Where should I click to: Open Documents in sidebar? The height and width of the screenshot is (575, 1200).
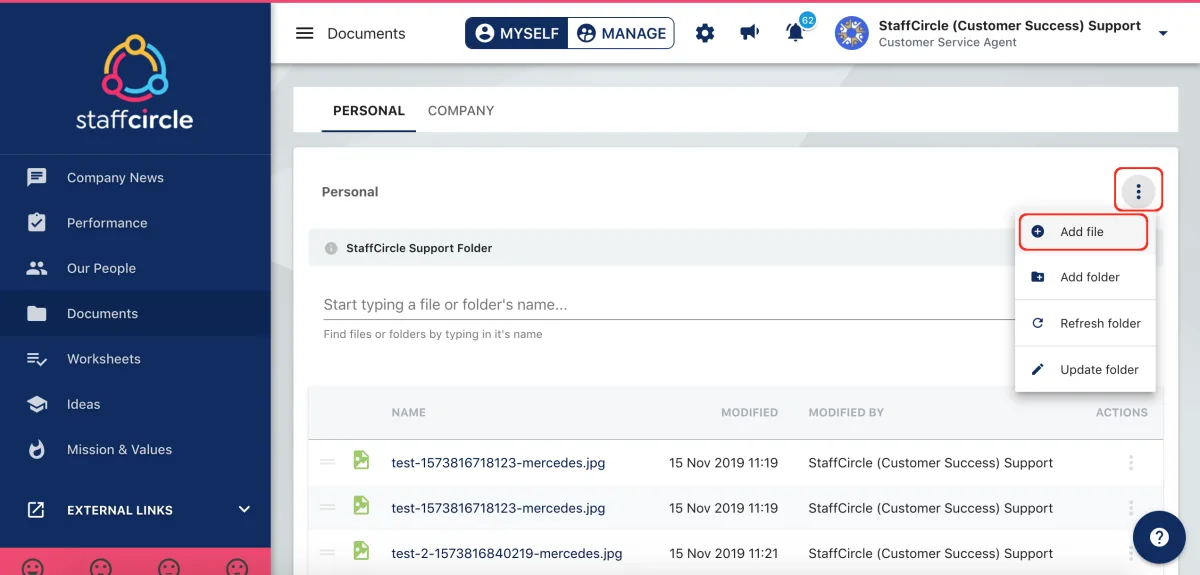click(135, 313)
